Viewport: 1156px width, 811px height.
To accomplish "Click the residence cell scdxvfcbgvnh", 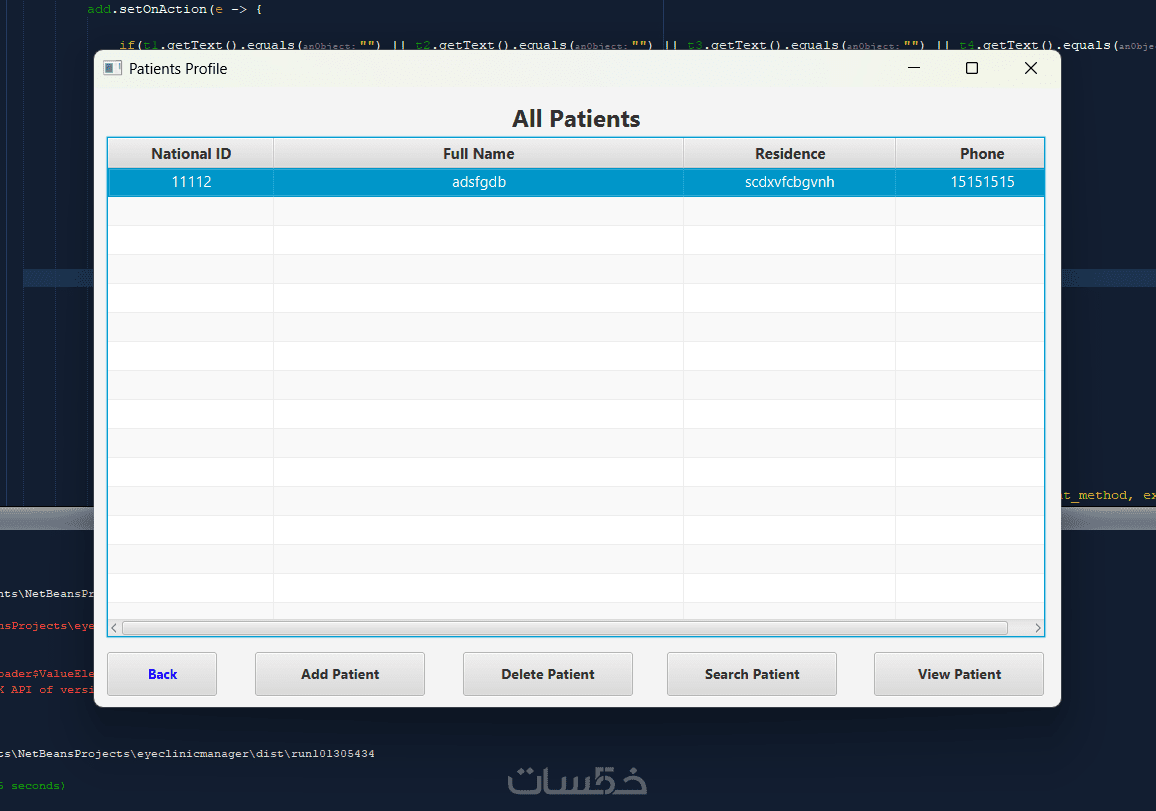I will point(790,182).
